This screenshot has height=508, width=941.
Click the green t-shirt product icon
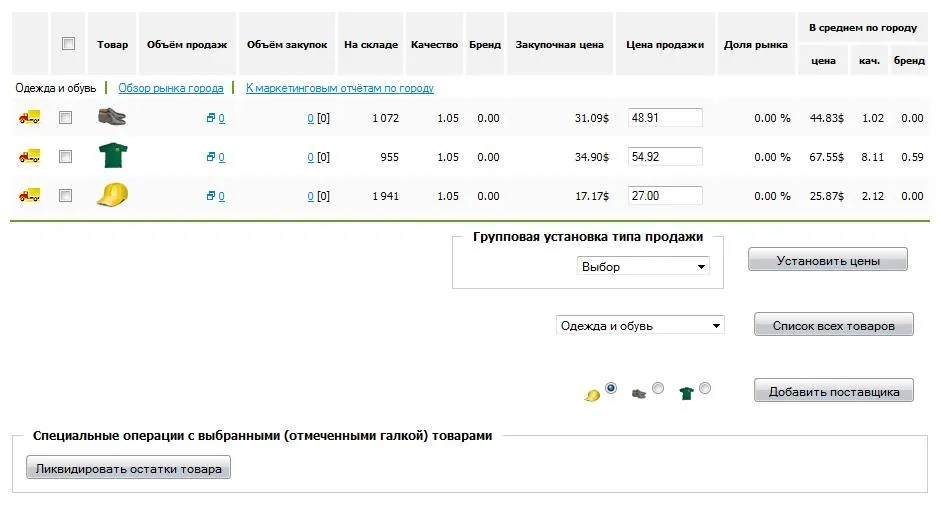click(112, 156)
